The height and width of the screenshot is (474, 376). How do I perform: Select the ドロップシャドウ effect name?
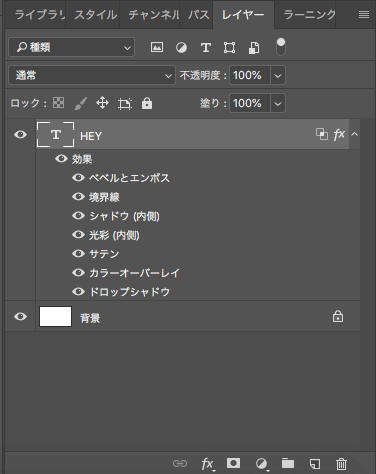[130, 292]
